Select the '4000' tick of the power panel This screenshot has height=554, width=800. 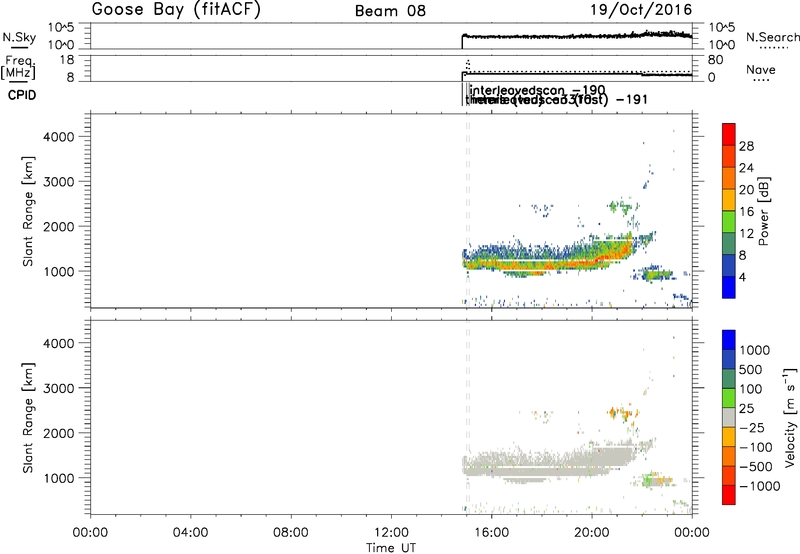click(x=59, y=137)
